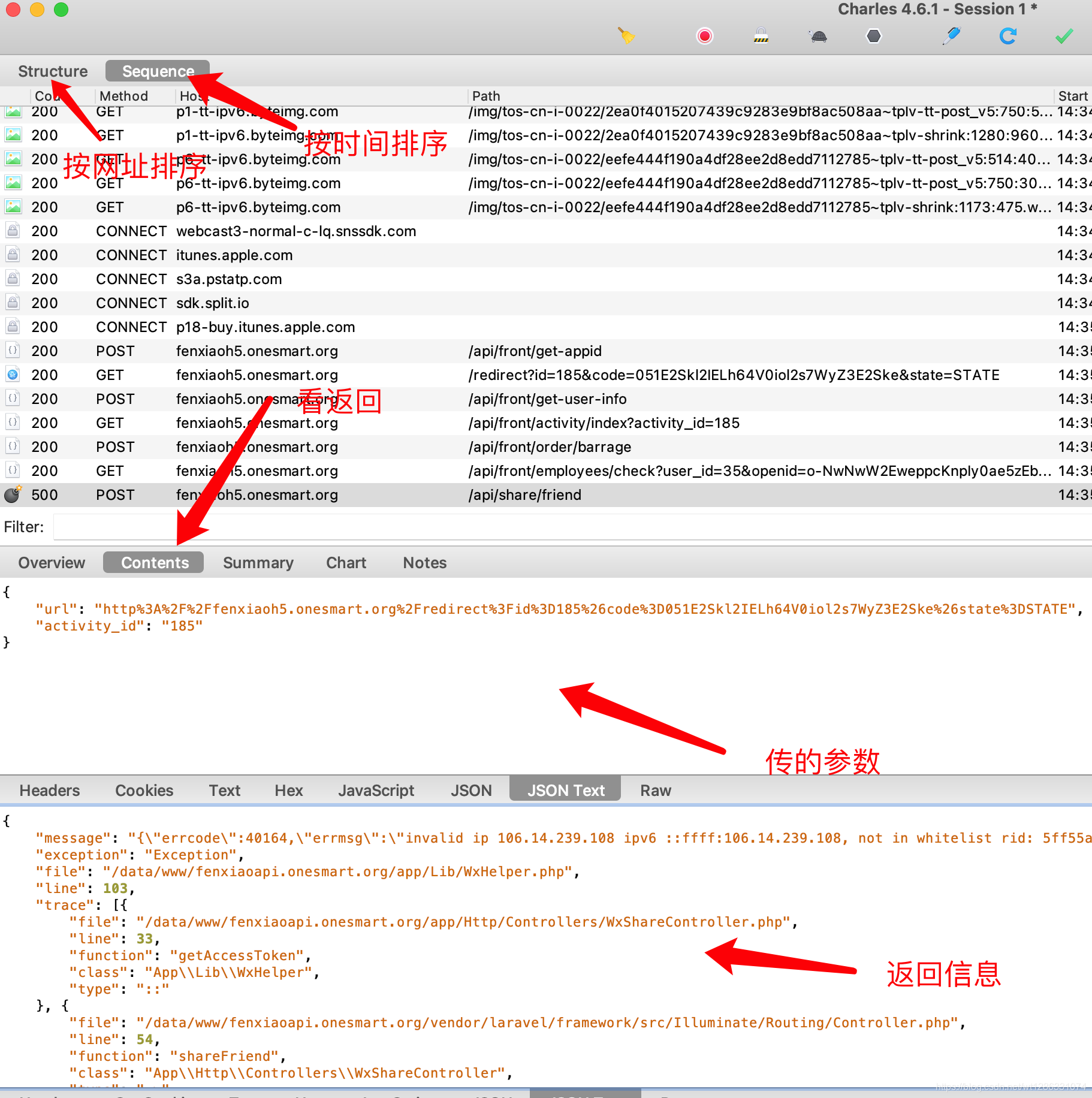Viewport: 1092px width, 1098px height.
Task: Click into the Filter input field
Action: click(x=572, y=527)
